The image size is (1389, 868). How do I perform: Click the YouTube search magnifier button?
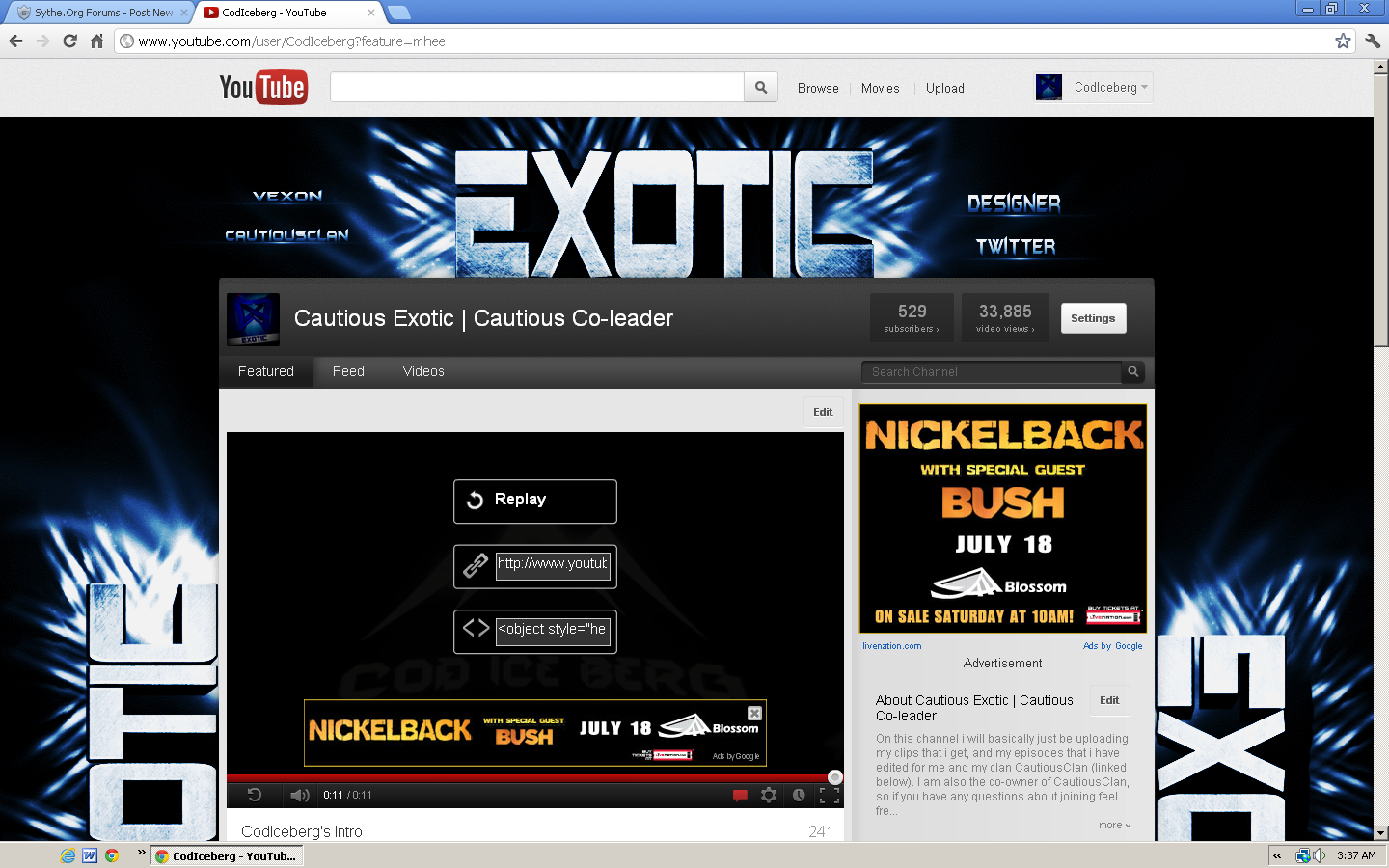[x=761, y=87]
